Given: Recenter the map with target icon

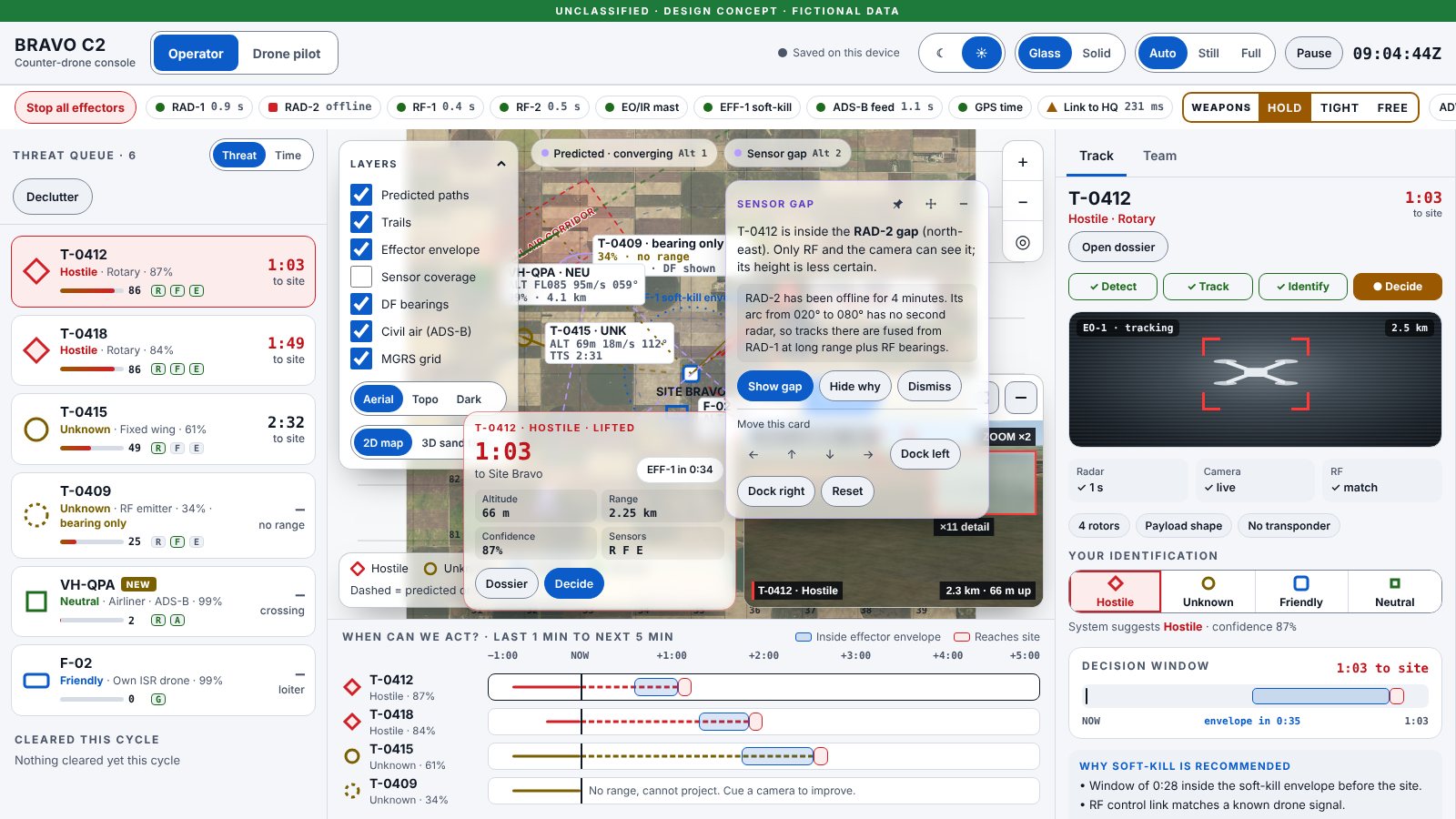Looking at the screenshot, I should coord(1023,243).
